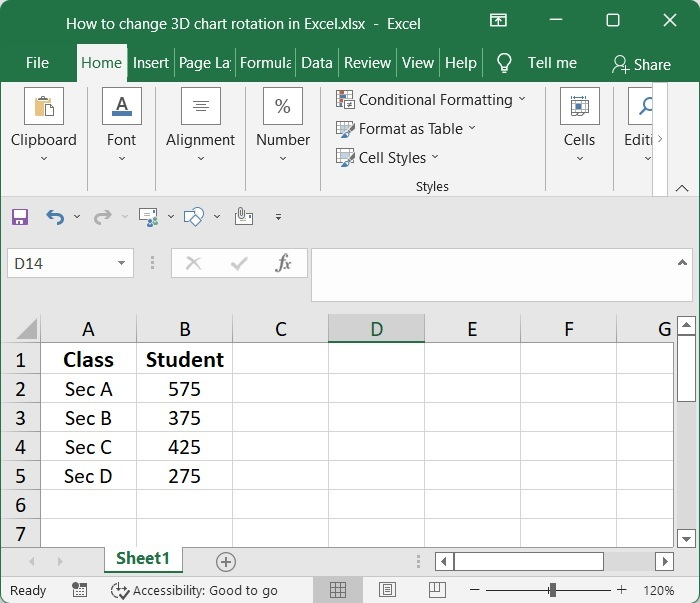Switch to the Review tab

(367, 62)
